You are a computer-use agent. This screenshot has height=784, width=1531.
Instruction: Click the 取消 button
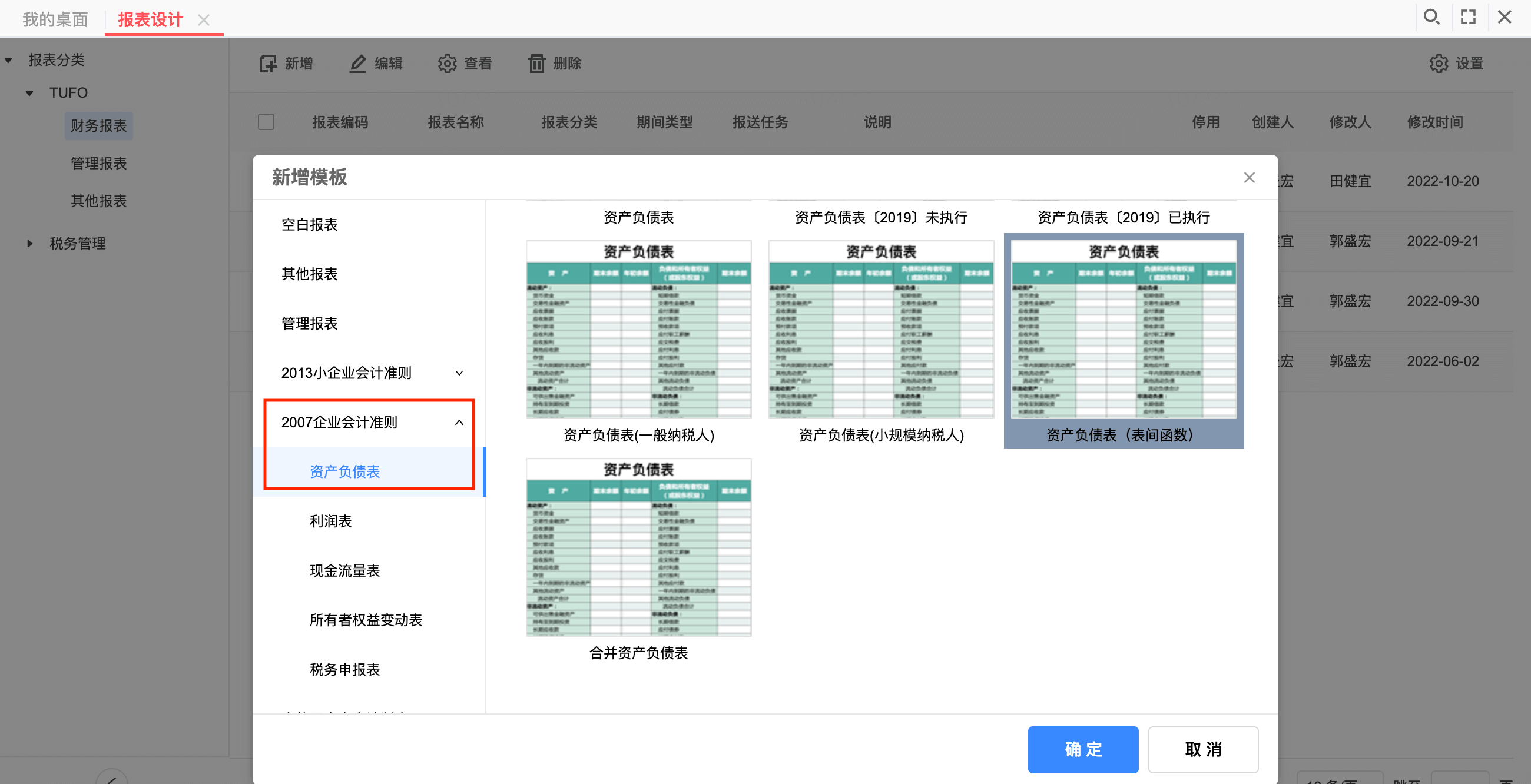pos(1203,749)
